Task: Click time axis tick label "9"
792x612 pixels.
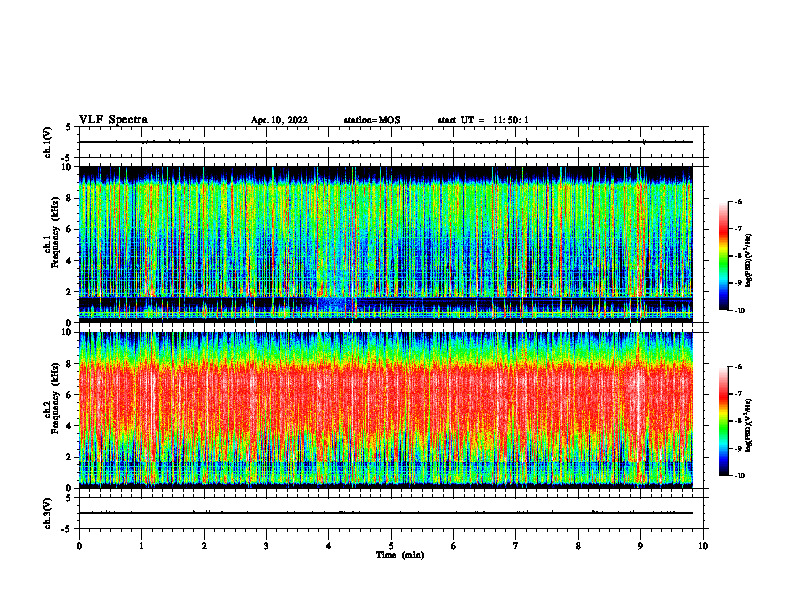Action: [x=640, y=546]
